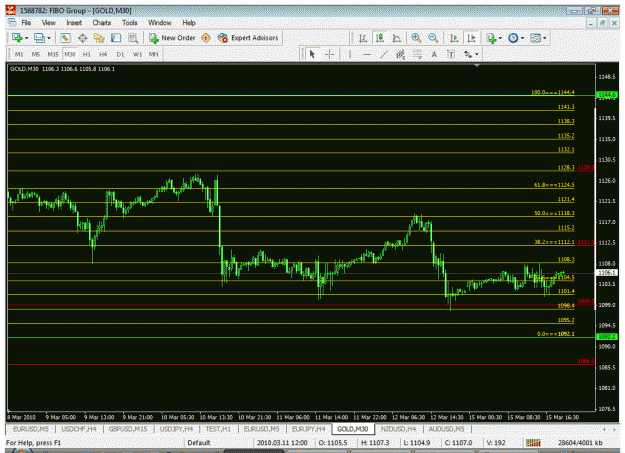The image size is (625, 453).
Task: Open the Indicators dropdown arrow
Action: pyautogui.click(x=500, y=38)
